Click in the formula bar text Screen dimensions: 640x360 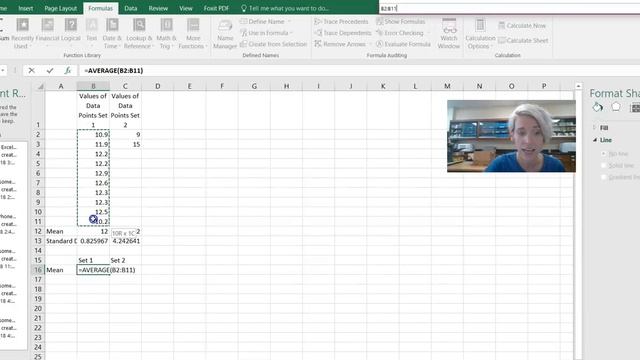113,71
